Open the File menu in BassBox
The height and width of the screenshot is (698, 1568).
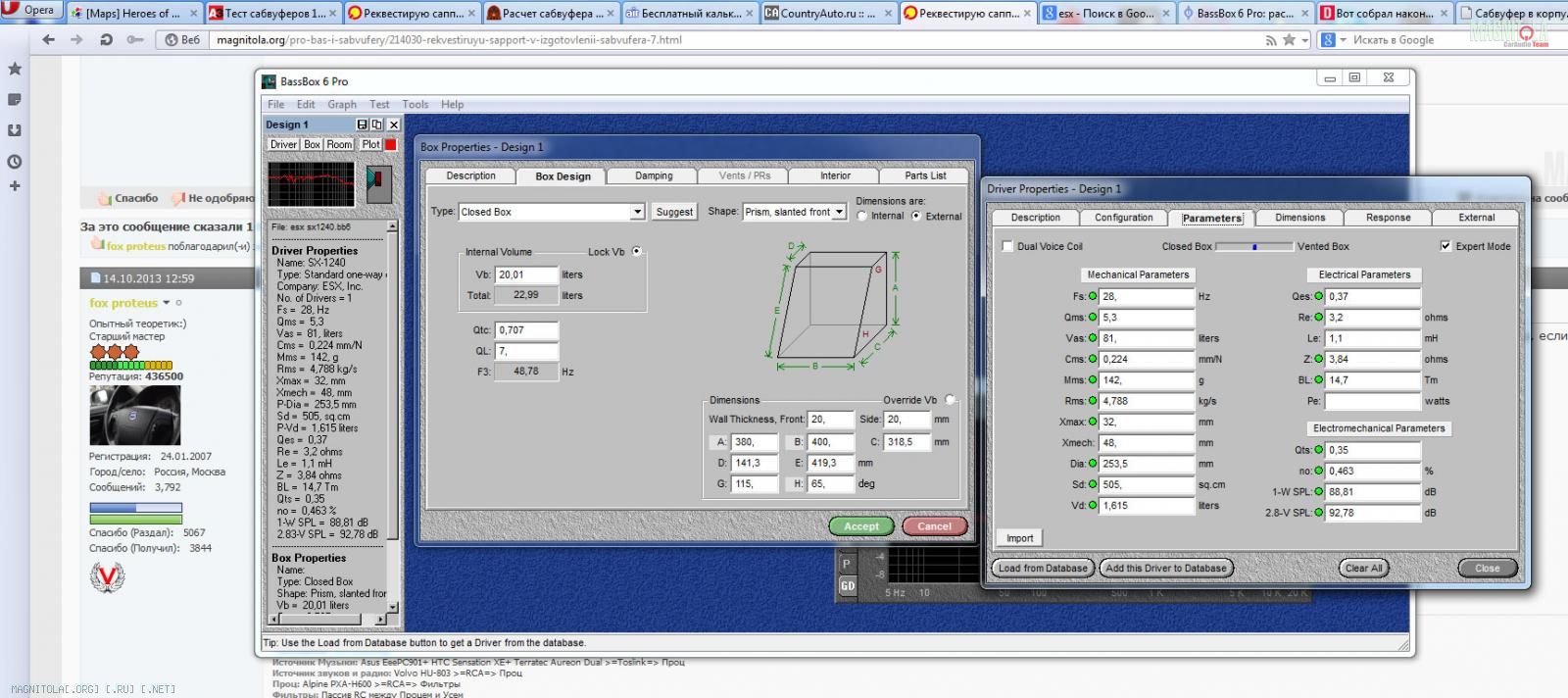click(276, 104)
